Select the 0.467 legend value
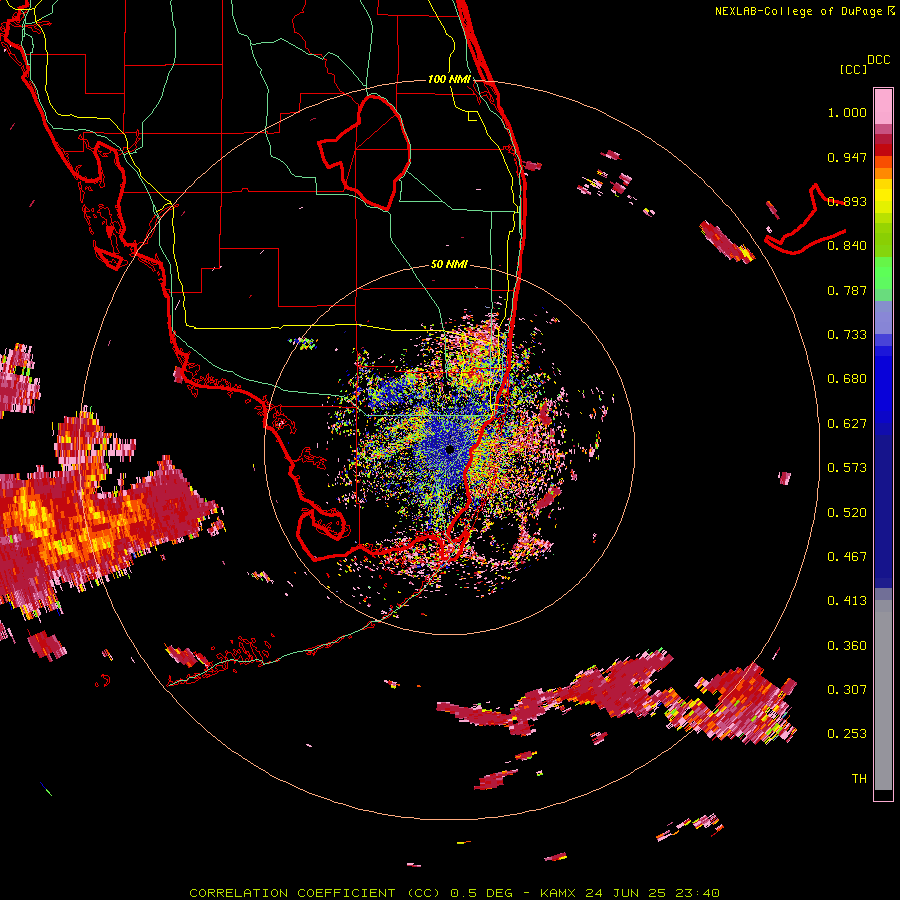The height and width of the screenshot is (900, 900). (x=847, y=557)
